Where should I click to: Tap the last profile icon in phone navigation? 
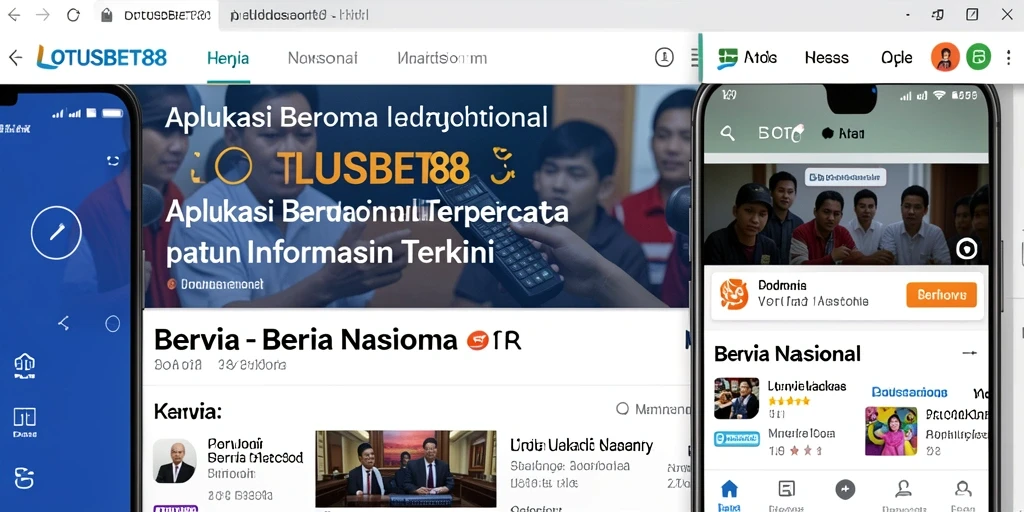[x=962, y=488]
